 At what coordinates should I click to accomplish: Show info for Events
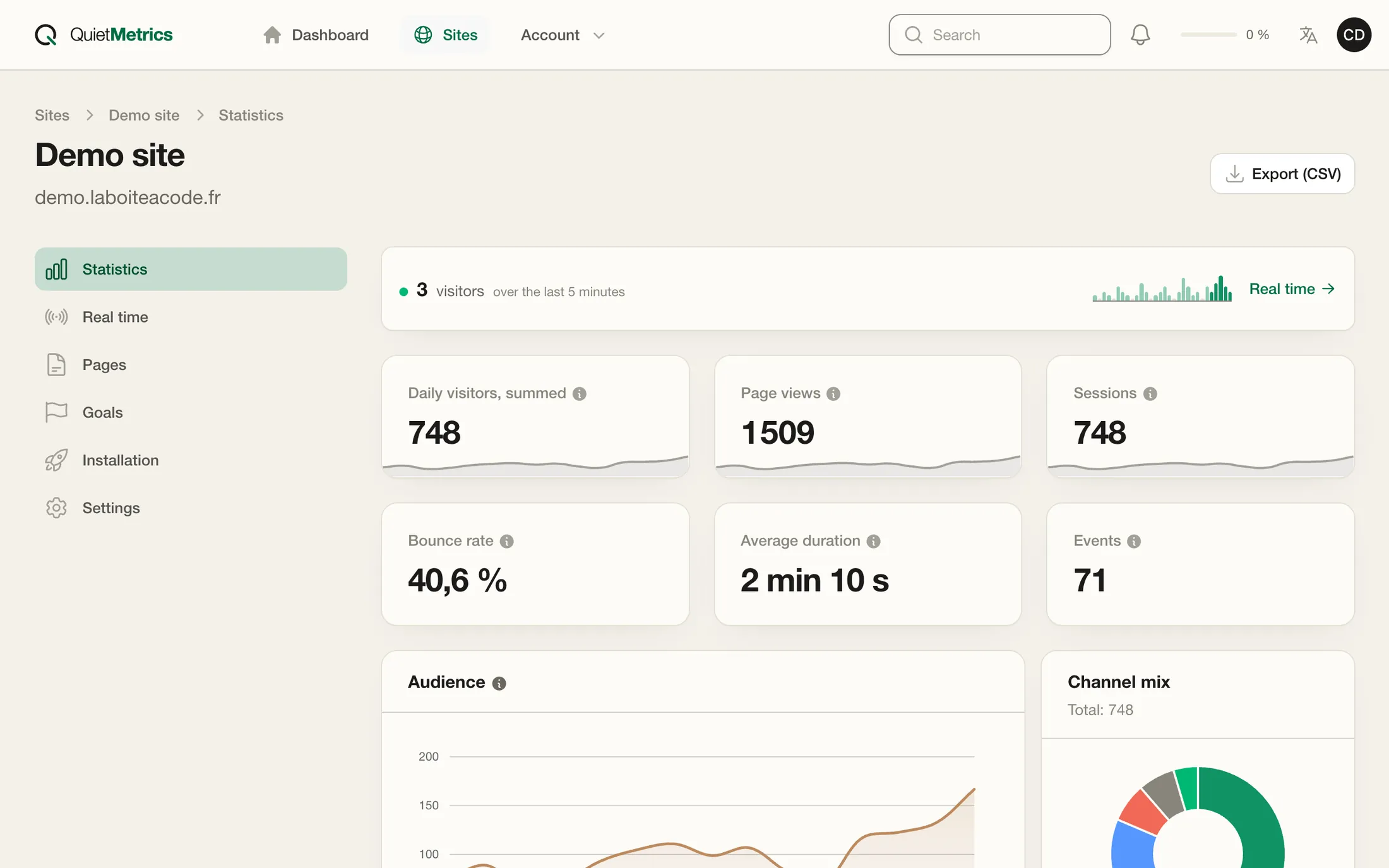pyautogui.click(x=1134, y=542)
